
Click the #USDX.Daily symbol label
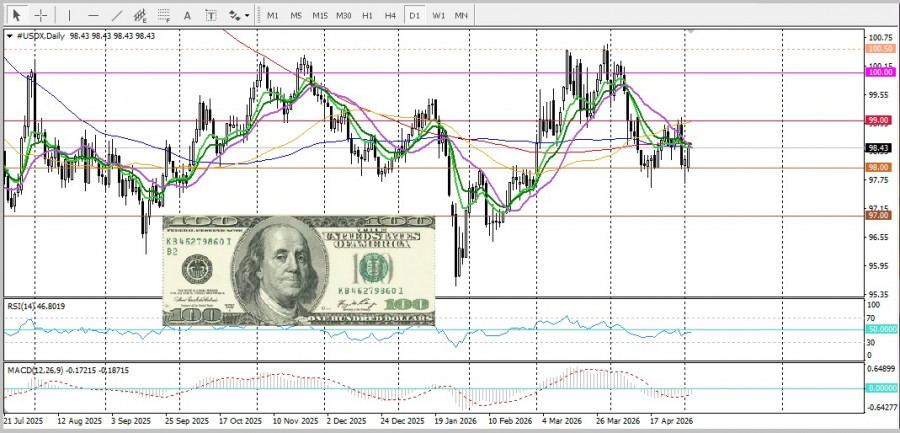[42, 36]
